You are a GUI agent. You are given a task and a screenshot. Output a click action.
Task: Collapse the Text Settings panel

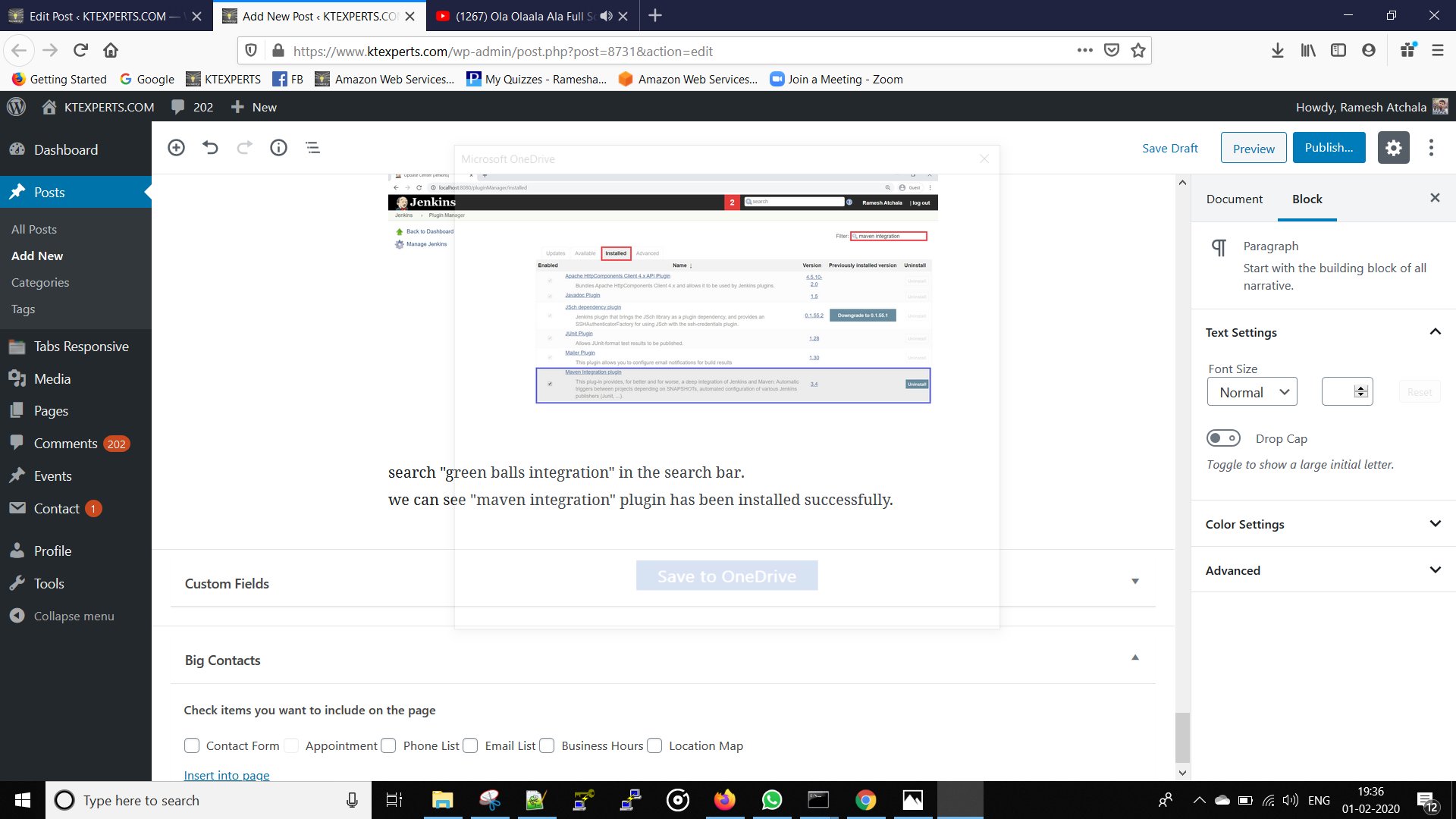pyautogui.click(x=1323, y=332)
